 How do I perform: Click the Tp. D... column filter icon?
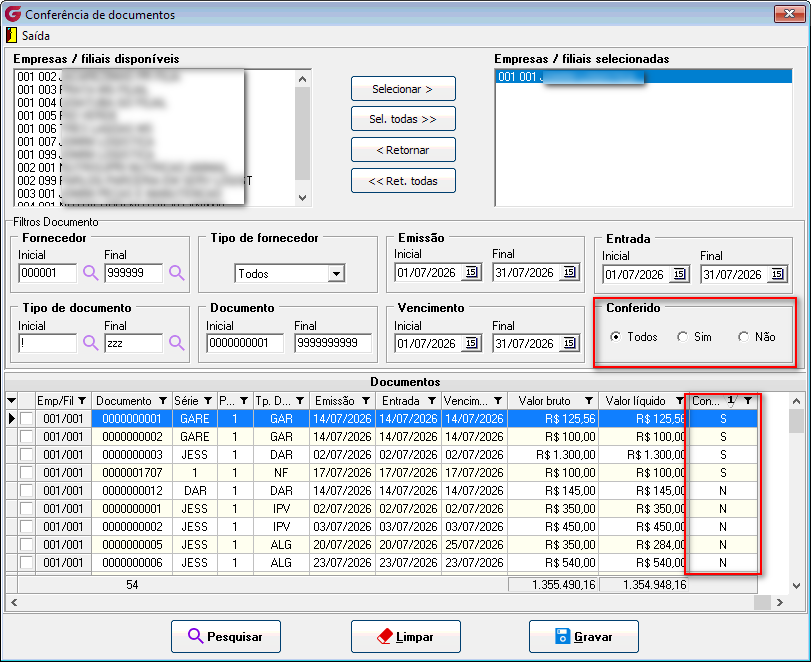[x=299, y=401]
